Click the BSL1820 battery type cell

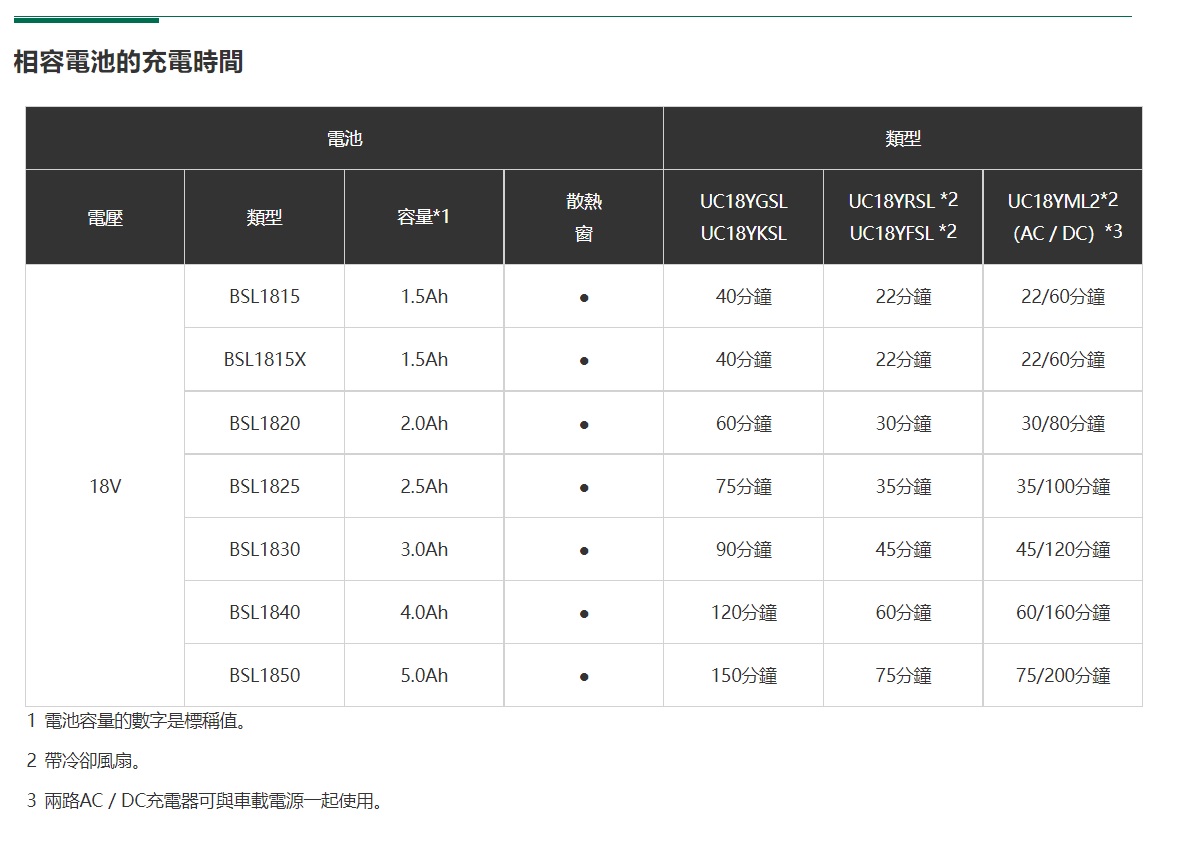pos(264,423)
